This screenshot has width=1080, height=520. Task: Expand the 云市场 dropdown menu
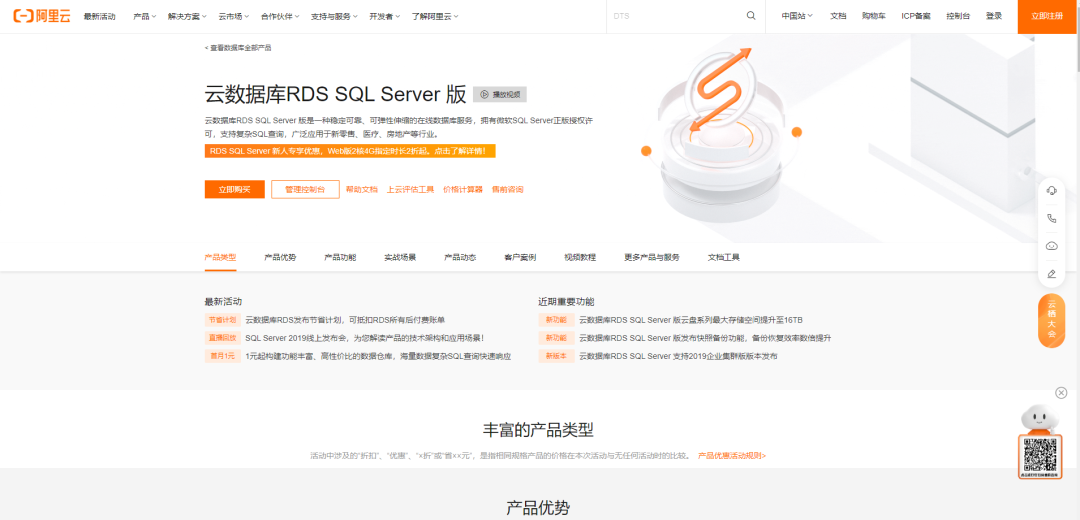click(x=234, y=16)
